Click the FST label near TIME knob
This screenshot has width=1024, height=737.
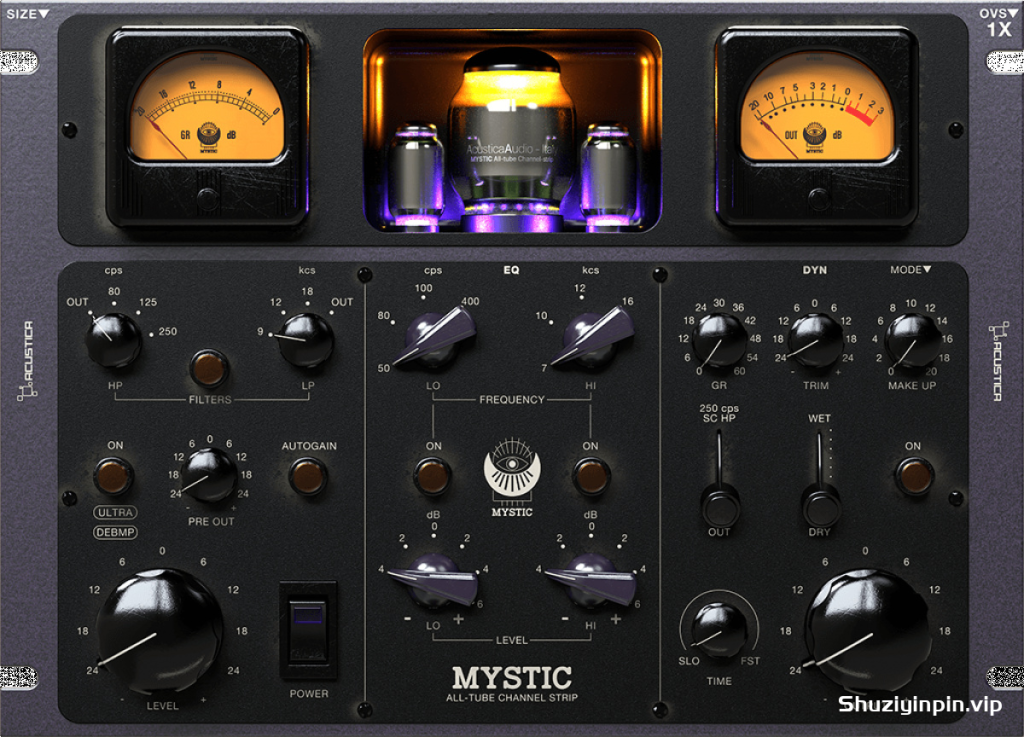click(750, 661)
